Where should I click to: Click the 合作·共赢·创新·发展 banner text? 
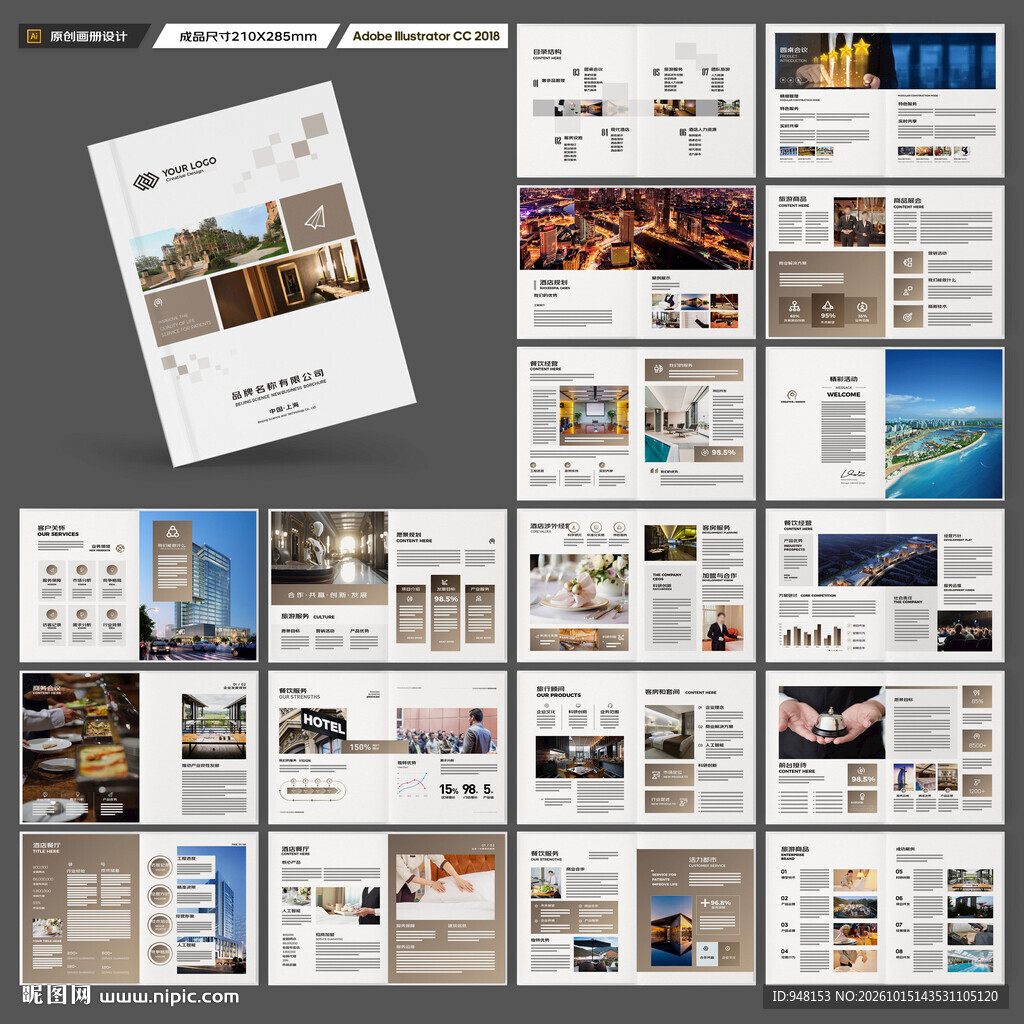(328, 595)
